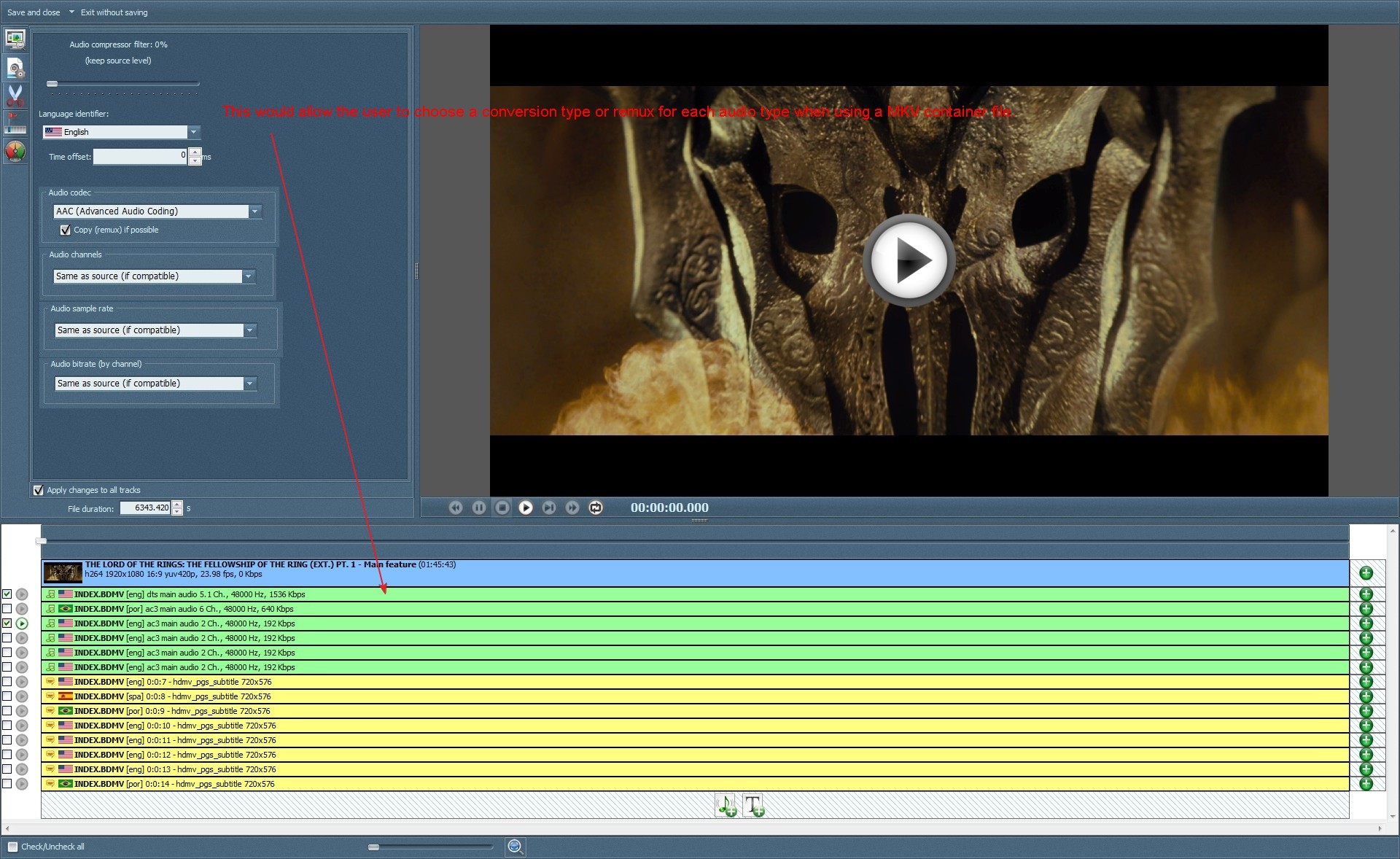Click the add audio track icon

[726, 806]
